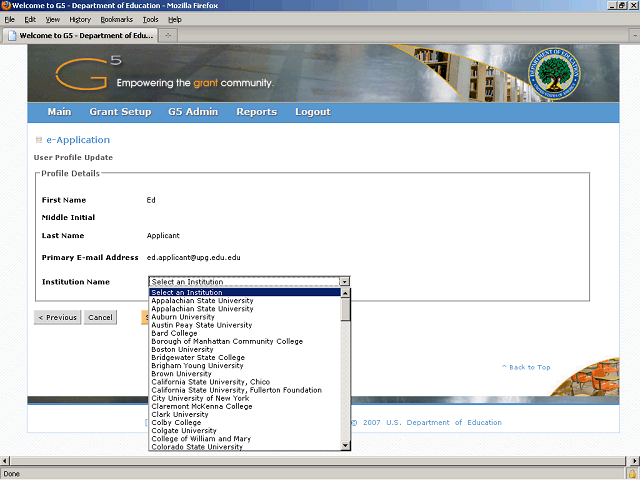Select California State University, Chico
This screenshot has height=480, width=640.
pyautogui.click(x=244, y=382)
